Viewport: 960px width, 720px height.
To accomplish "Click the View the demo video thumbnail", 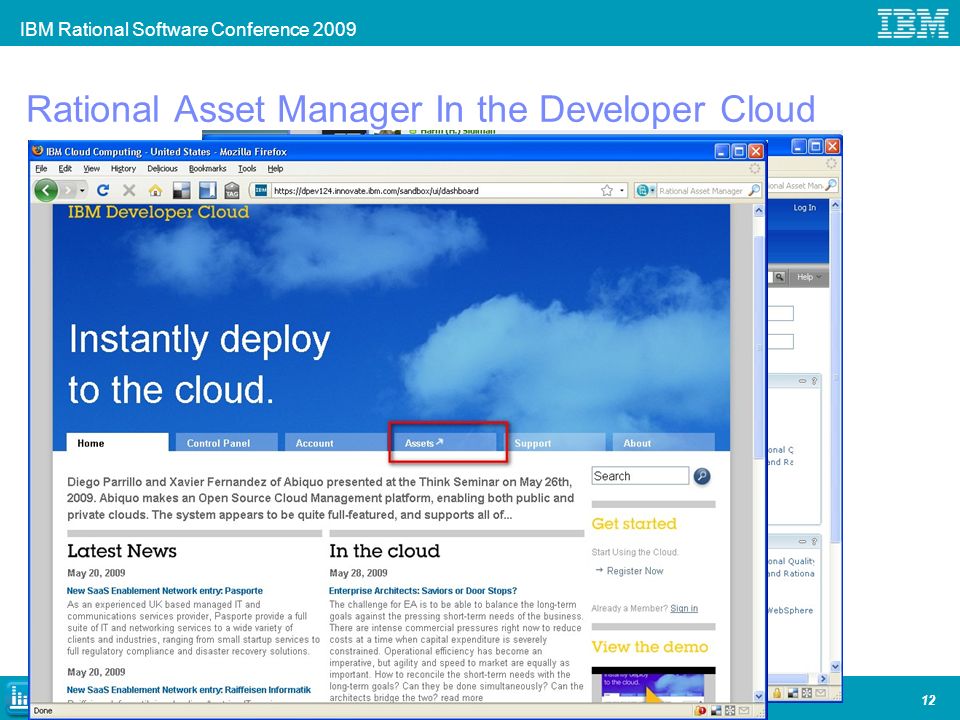I will pos(653,684).
